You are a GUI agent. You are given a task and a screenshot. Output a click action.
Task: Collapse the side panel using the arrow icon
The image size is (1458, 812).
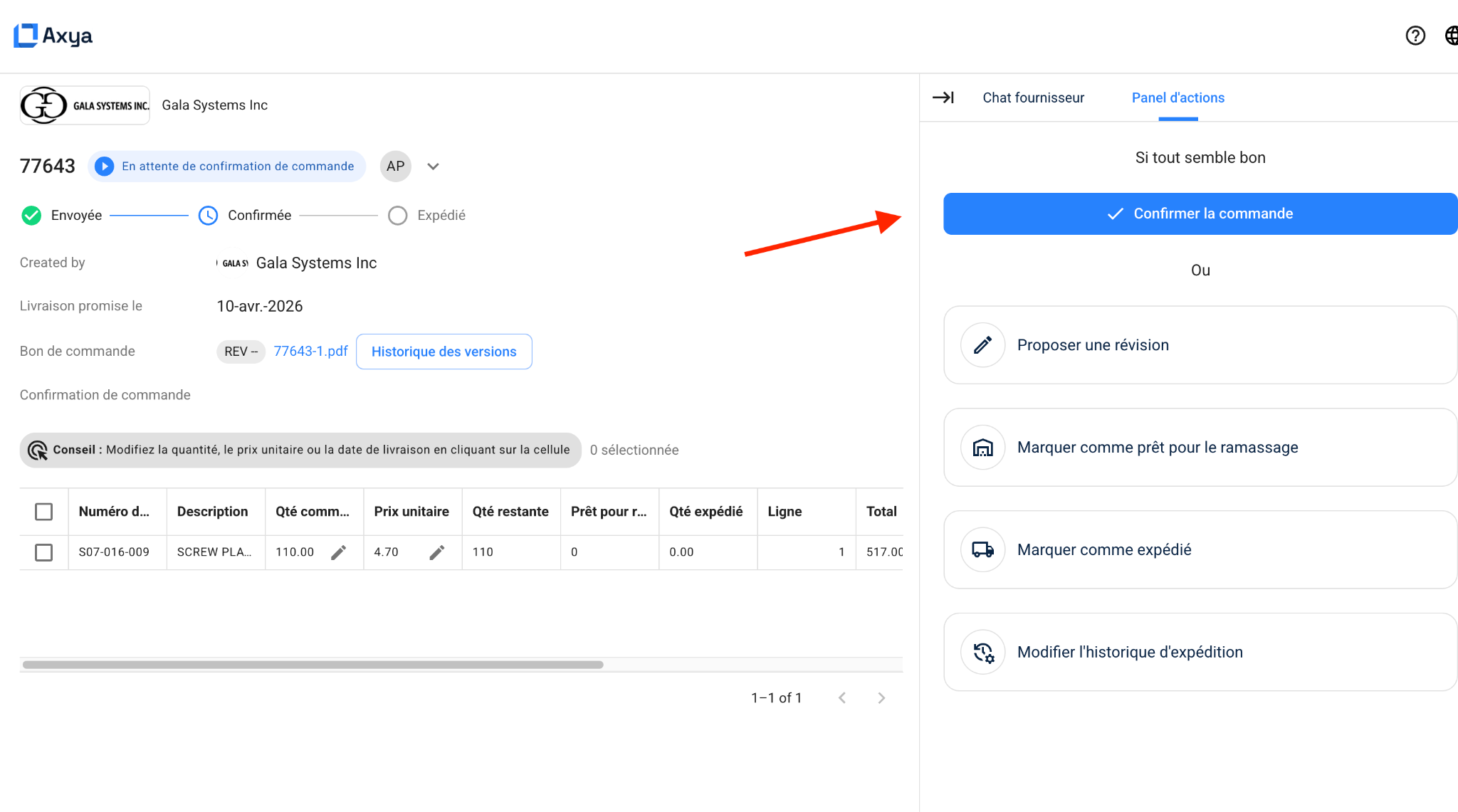coord(943,98)
